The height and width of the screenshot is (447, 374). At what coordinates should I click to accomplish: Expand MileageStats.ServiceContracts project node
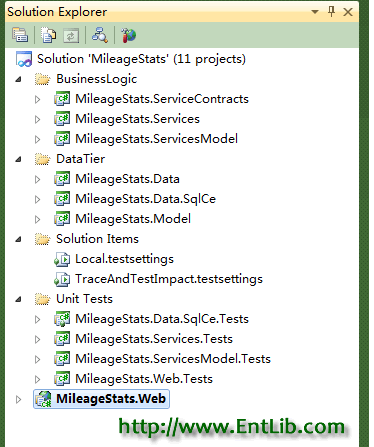[37, 99]
